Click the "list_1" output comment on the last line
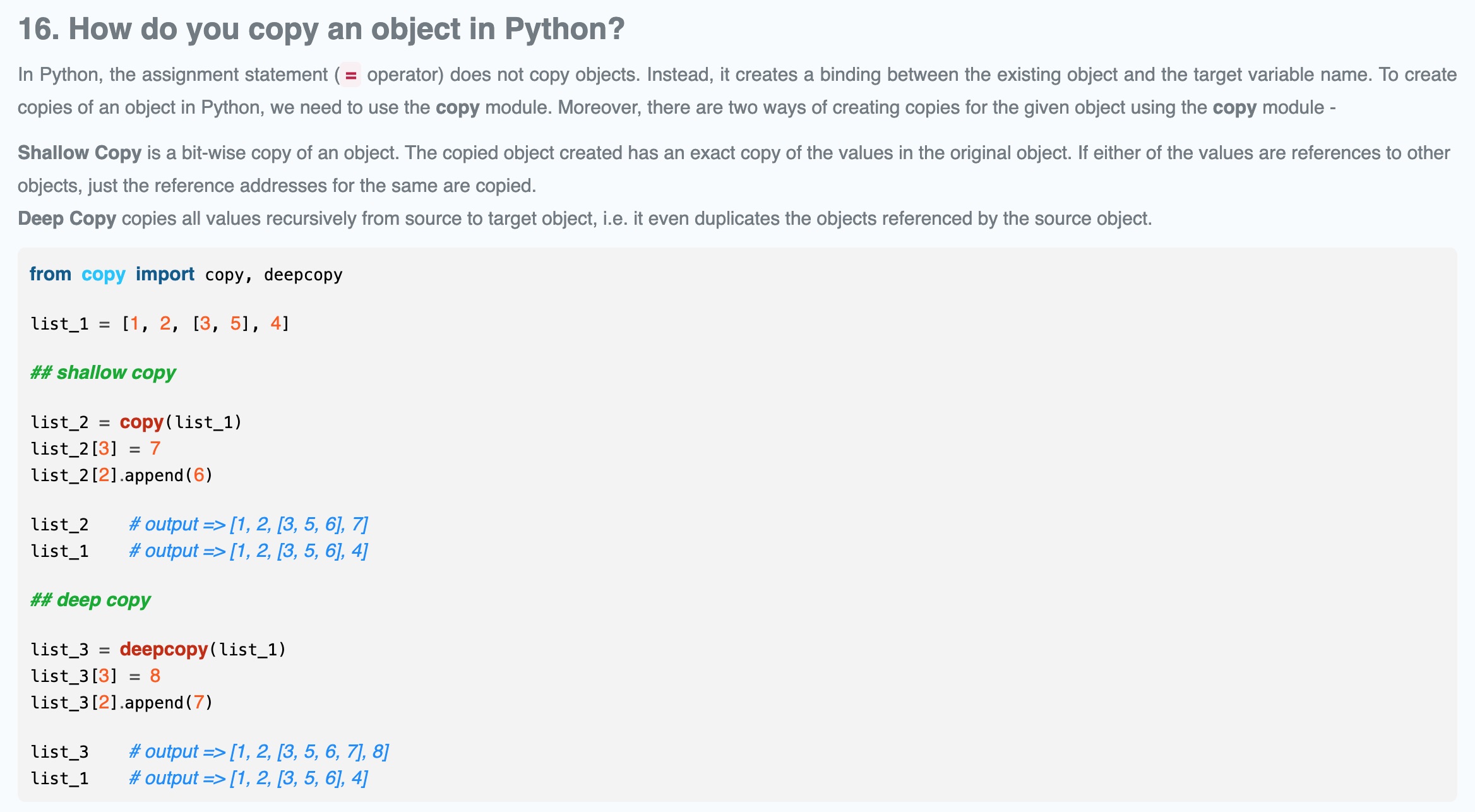 click(248, 778)
